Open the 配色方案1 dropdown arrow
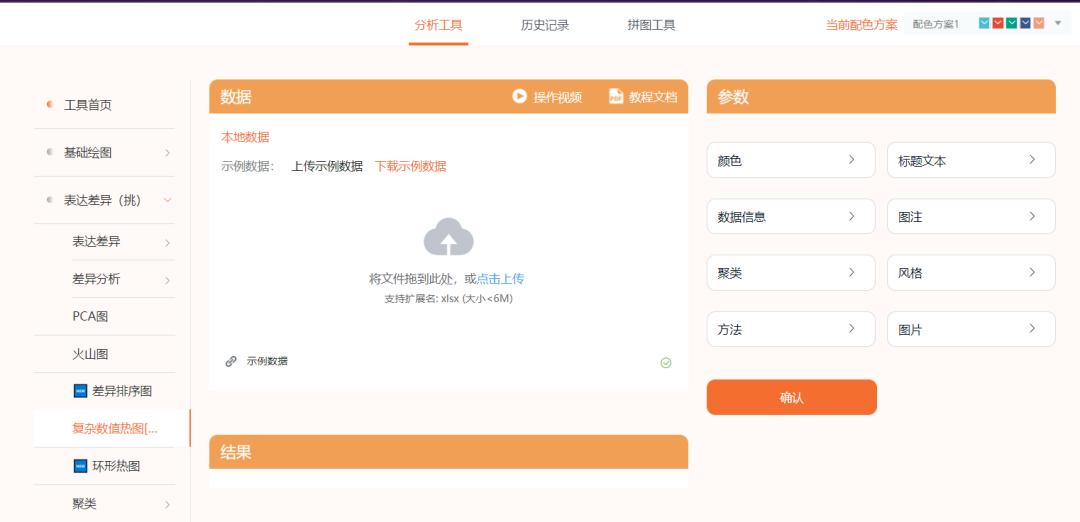Image resolution: width=1080 pixels, height=522 pixels. (x=1059, y=23)
